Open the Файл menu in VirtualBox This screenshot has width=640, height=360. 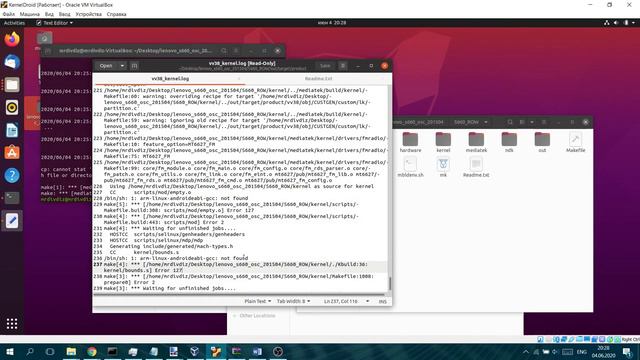[9, 14]
